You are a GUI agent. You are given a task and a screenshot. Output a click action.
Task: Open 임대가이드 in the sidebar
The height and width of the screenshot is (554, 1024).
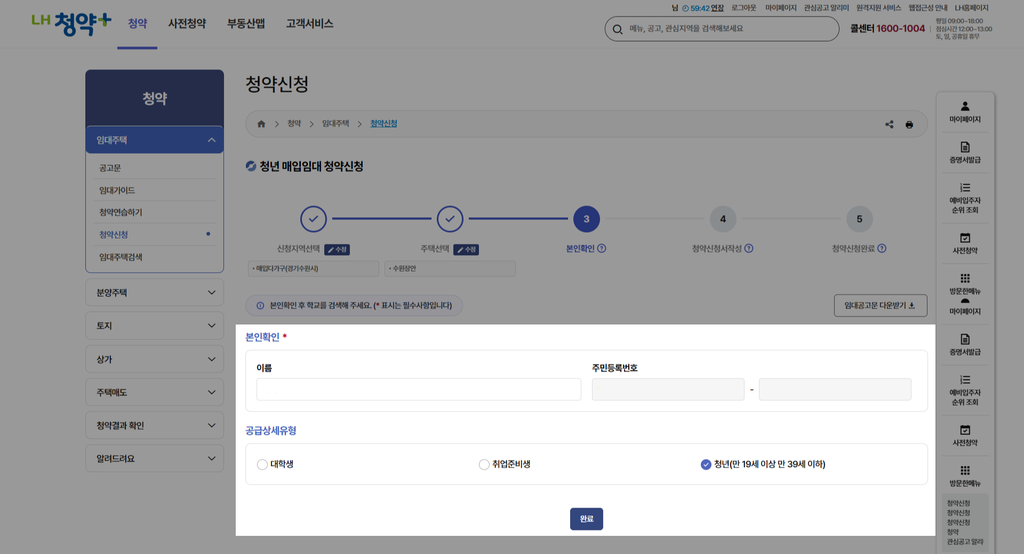click(x=117, y=190)
